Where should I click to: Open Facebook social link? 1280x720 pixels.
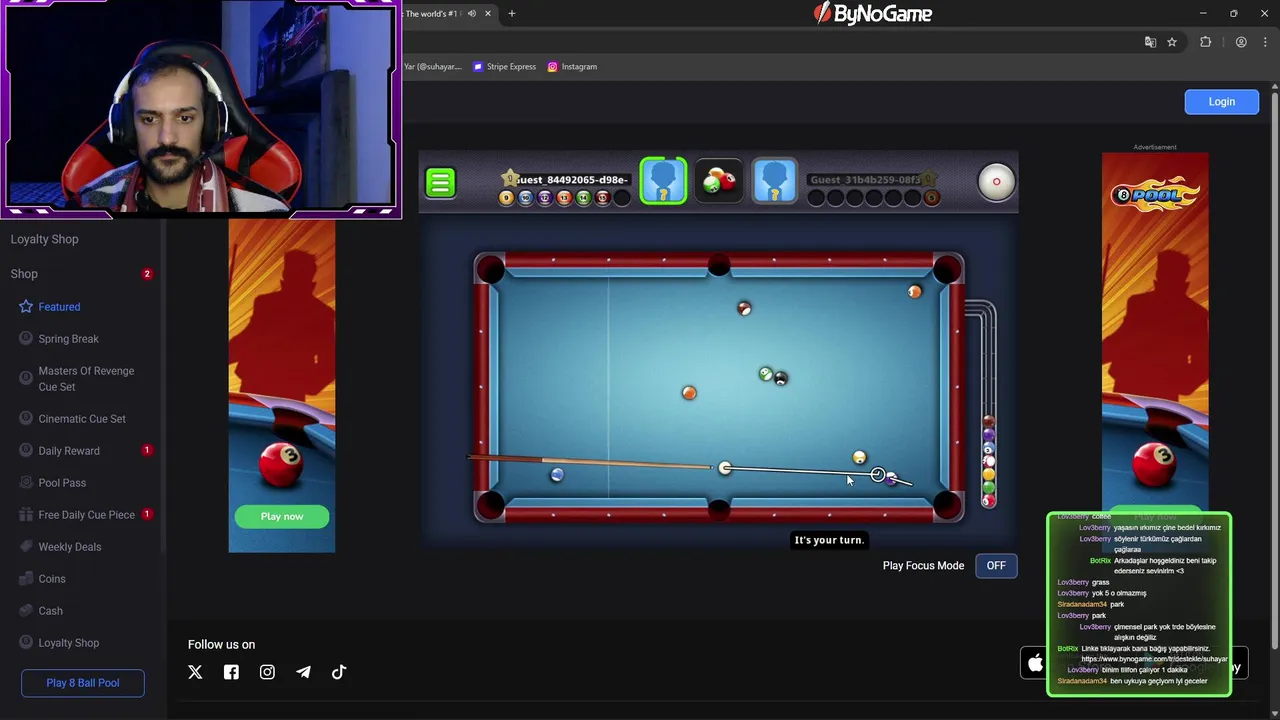pos(231,672)
